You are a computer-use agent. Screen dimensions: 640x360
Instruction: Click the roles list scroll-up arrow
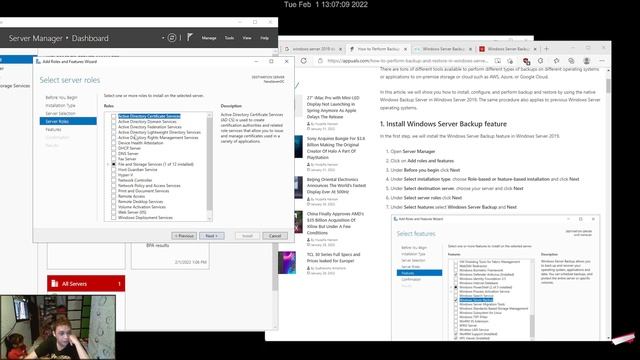tap(210, 115)
